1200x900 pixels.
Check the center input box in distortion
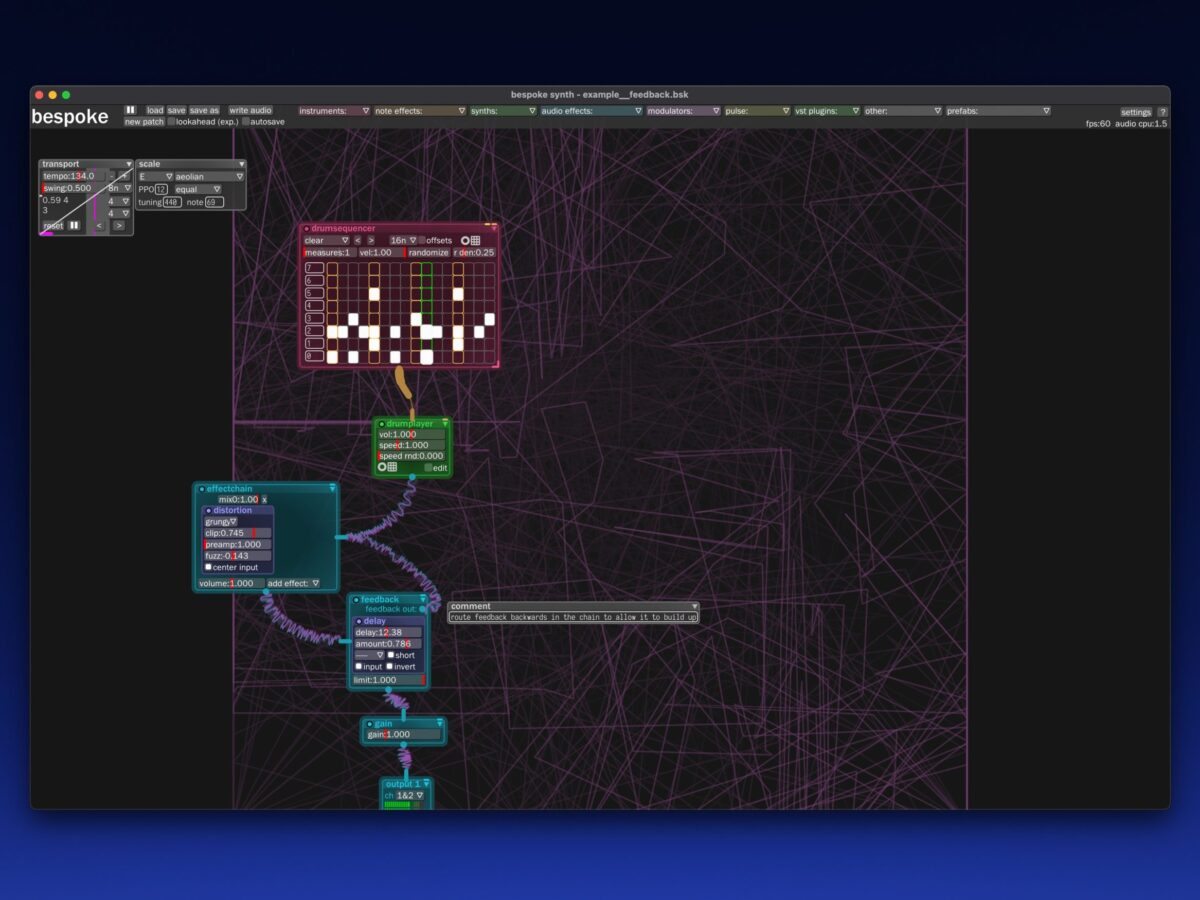pos(209,567)
